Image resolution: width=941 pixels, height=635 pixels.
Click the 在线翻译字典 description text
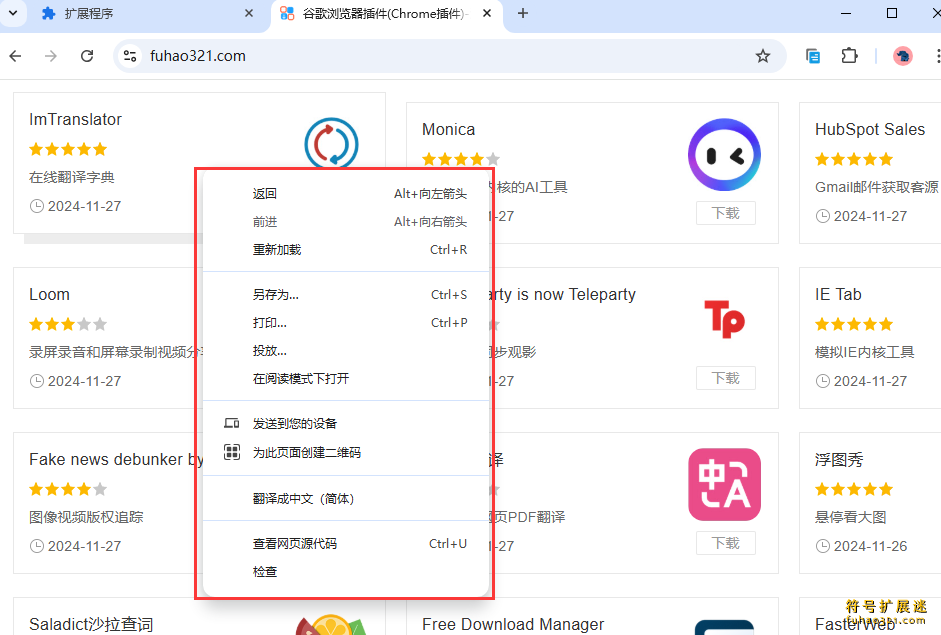click(72, 177)
